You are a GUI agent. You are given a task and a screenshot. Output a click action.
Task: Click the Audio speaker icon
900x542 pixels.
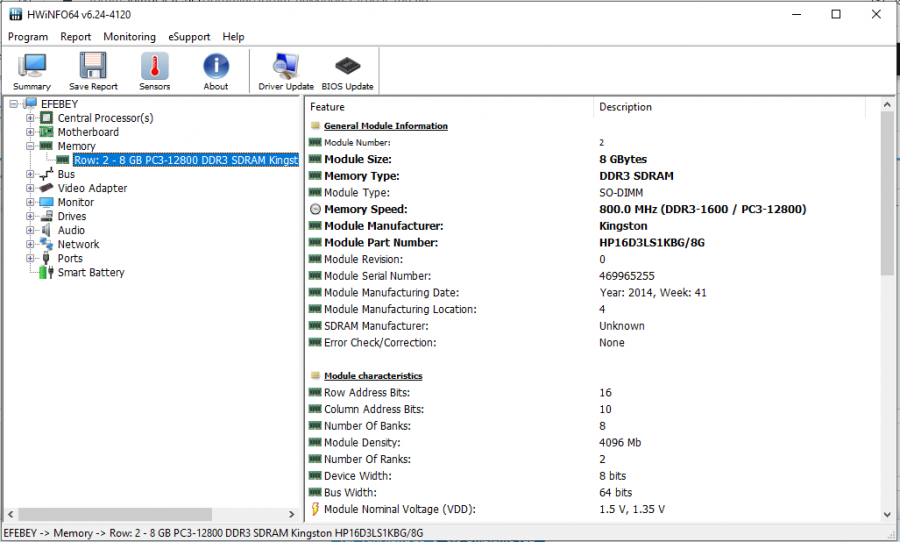tap(46, 230)
